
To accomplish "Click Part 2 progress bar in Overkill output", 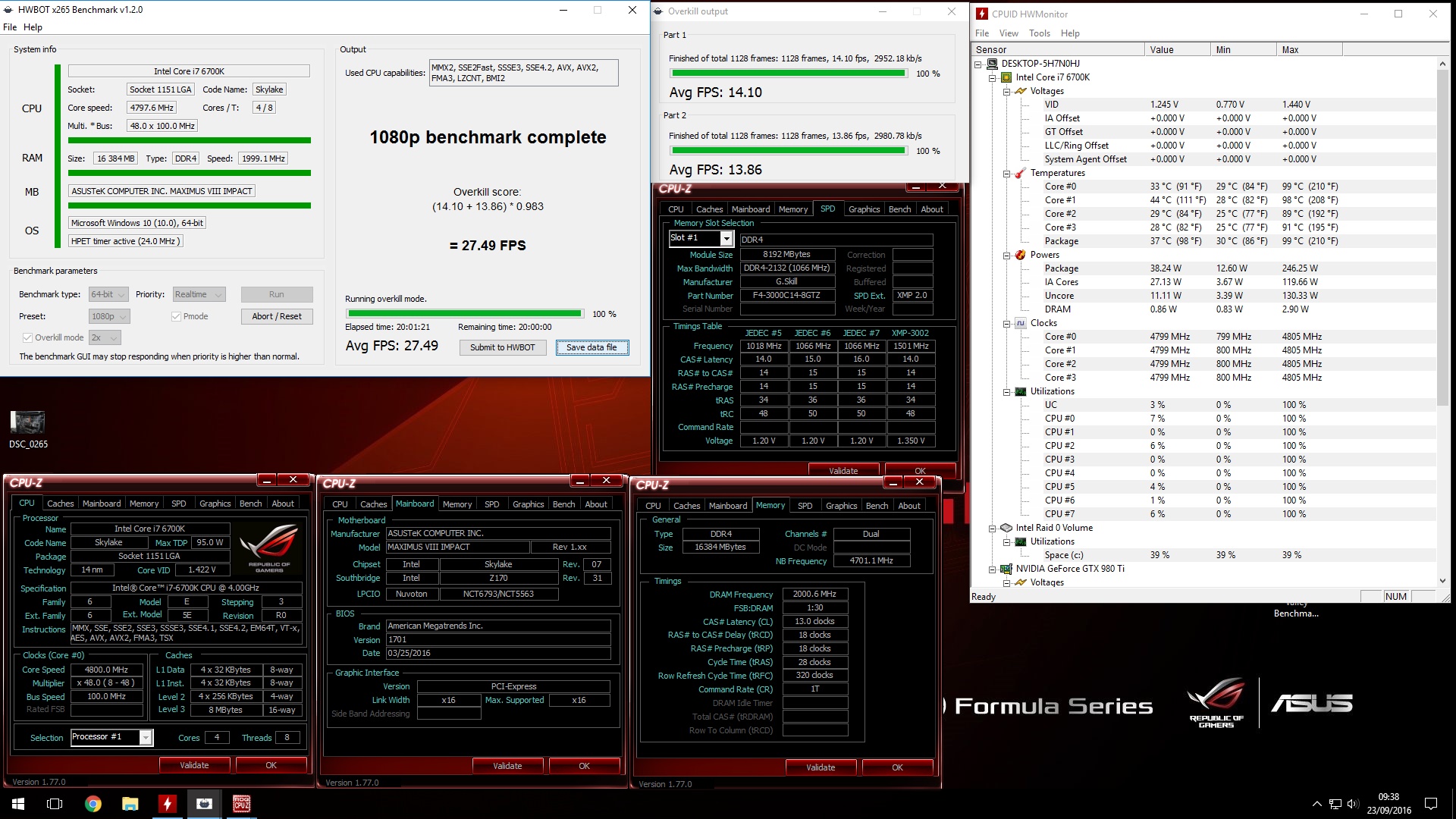I will tap(788, 151).
